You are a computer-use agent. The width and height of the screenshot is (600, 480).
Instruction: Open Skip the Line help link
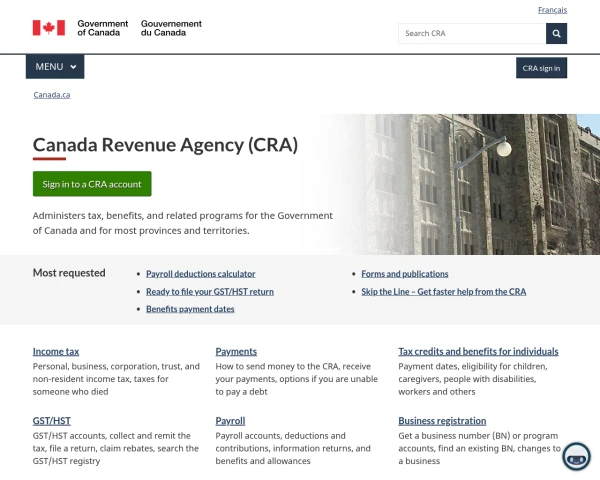coord(443,292)
